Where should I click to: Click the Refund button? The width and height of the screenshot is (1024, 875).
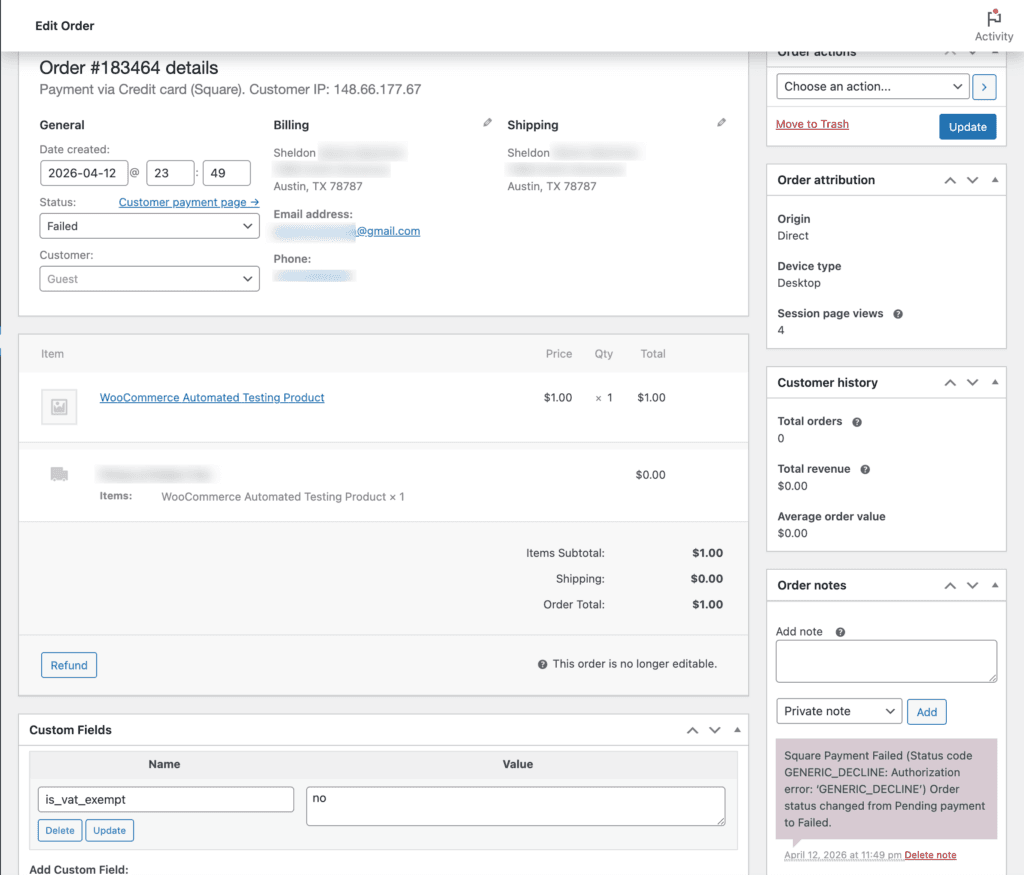click(68, 664)
